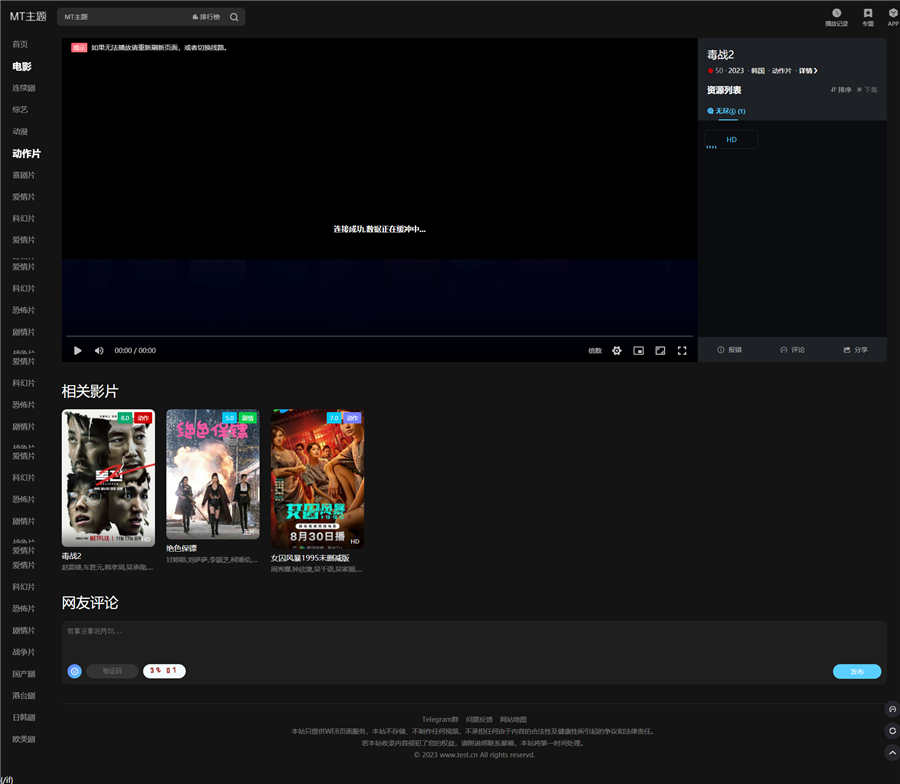Enable picture-in-picture mode in player
The image size is (900, 784).
pyautogui.click(x=638, y=351)
